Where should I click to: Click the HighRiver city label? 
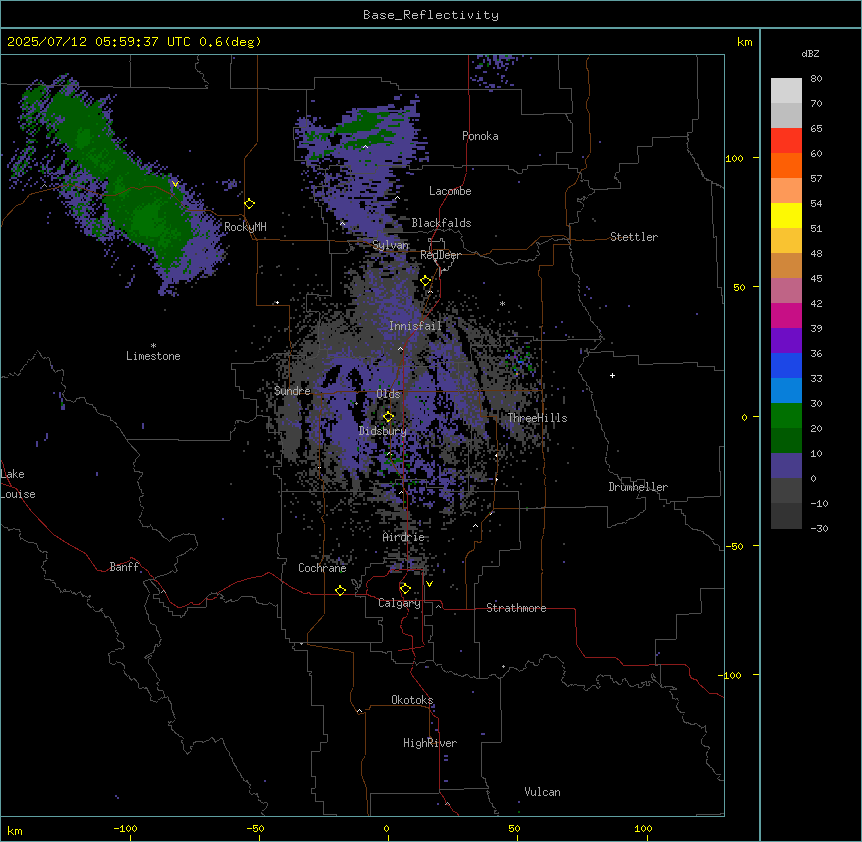(x=430, y=743)
